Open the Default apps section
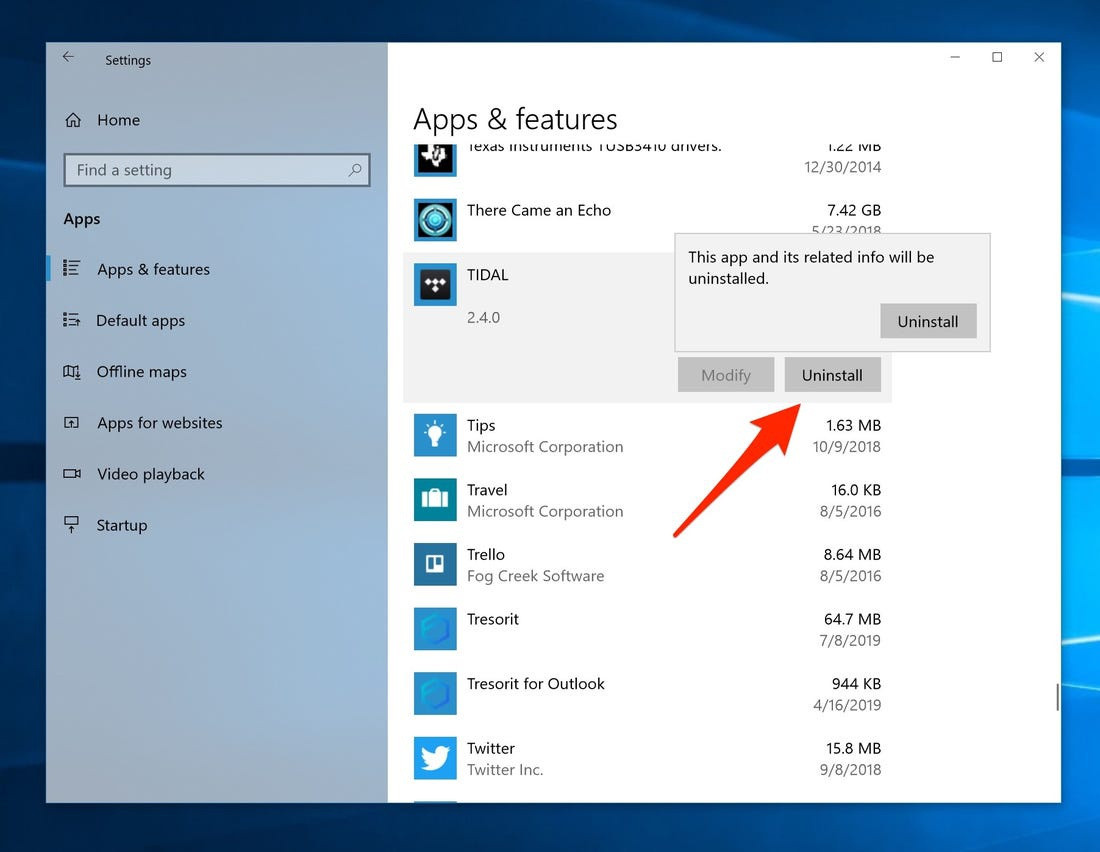 [140, 320]
